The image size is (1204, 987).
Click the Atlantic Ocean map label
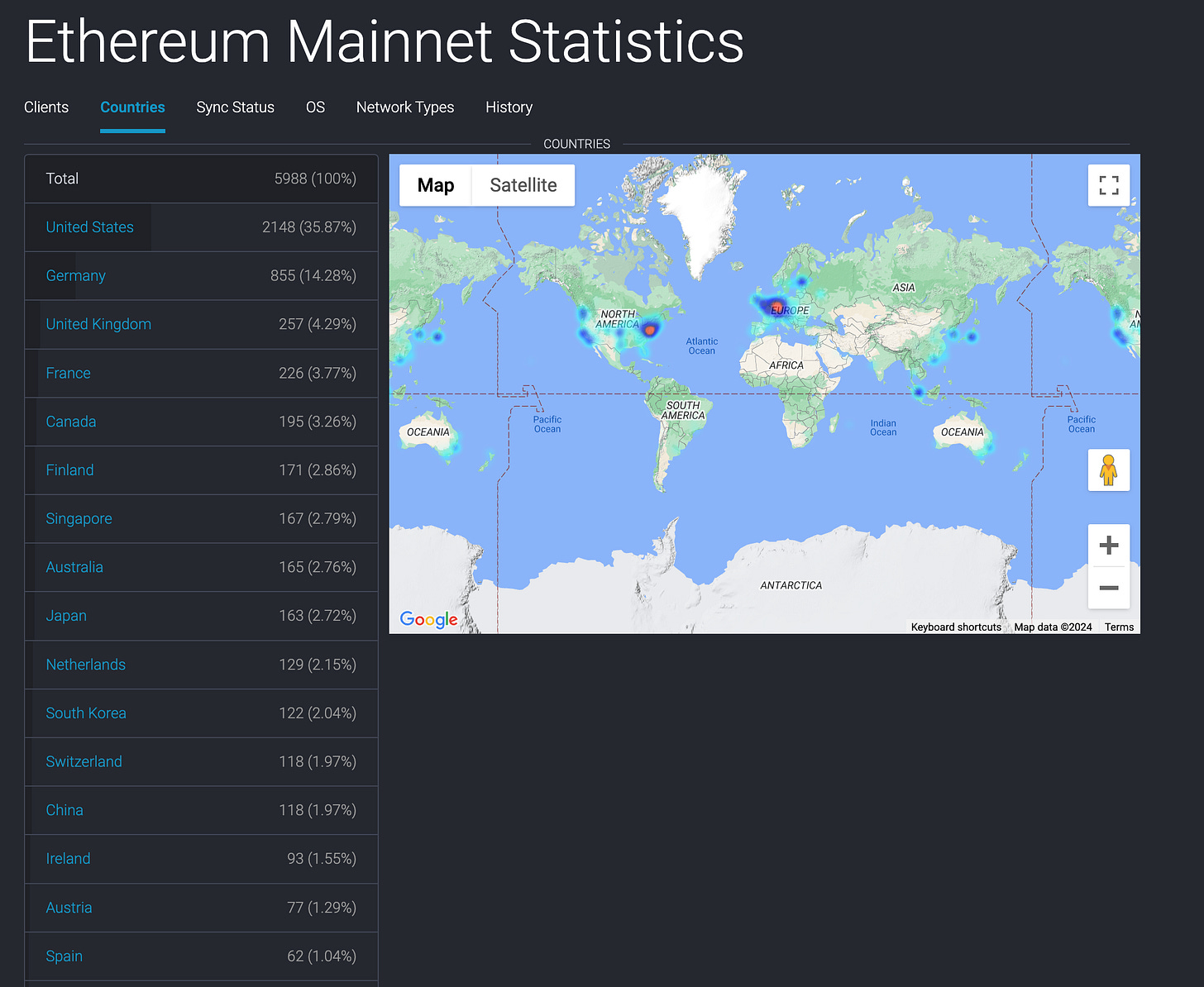(702, 346)
